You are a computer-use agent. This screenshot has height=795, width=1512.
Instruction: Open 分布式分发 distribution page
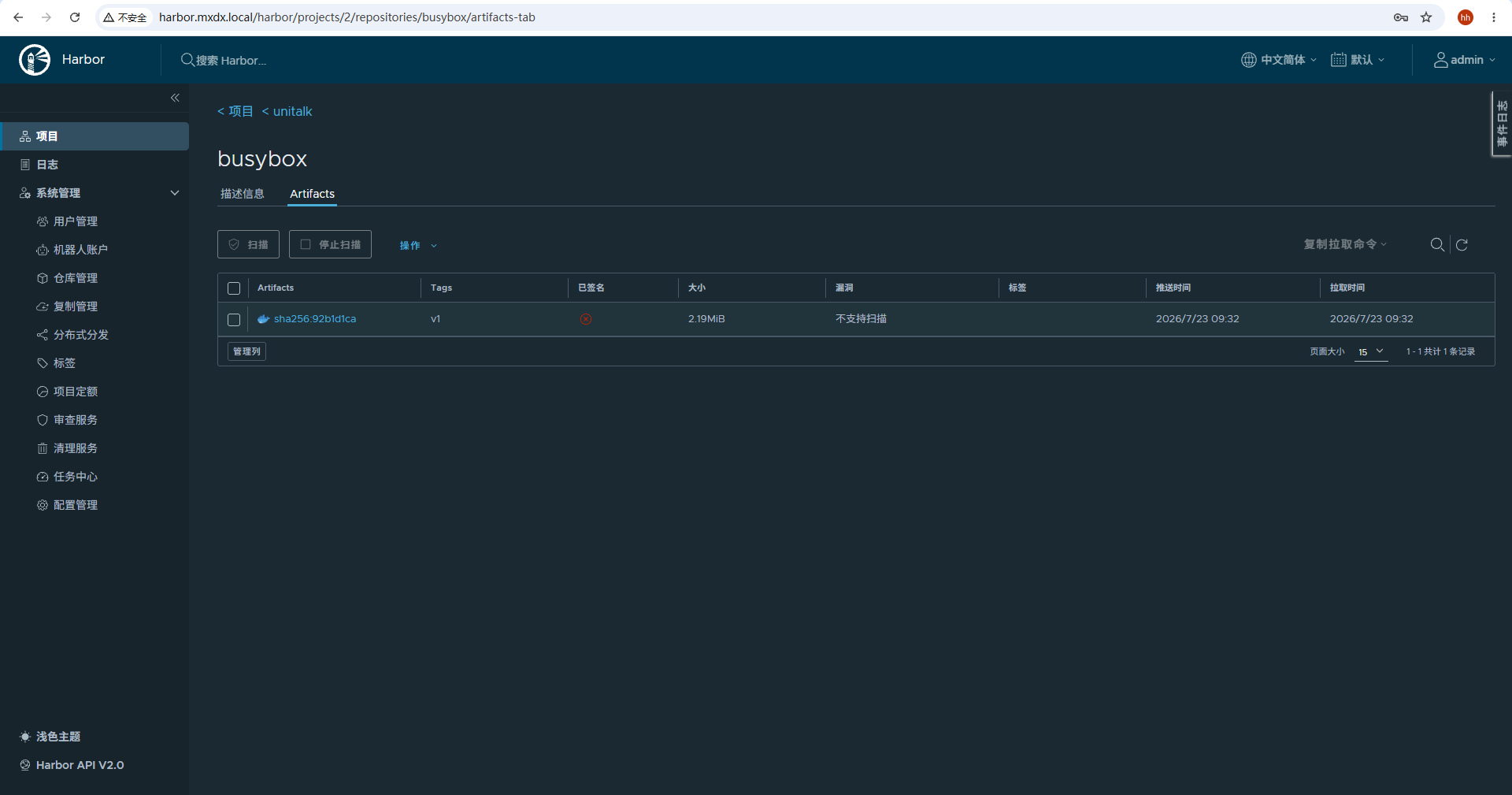pyautogui.click(x=81, y=335)
